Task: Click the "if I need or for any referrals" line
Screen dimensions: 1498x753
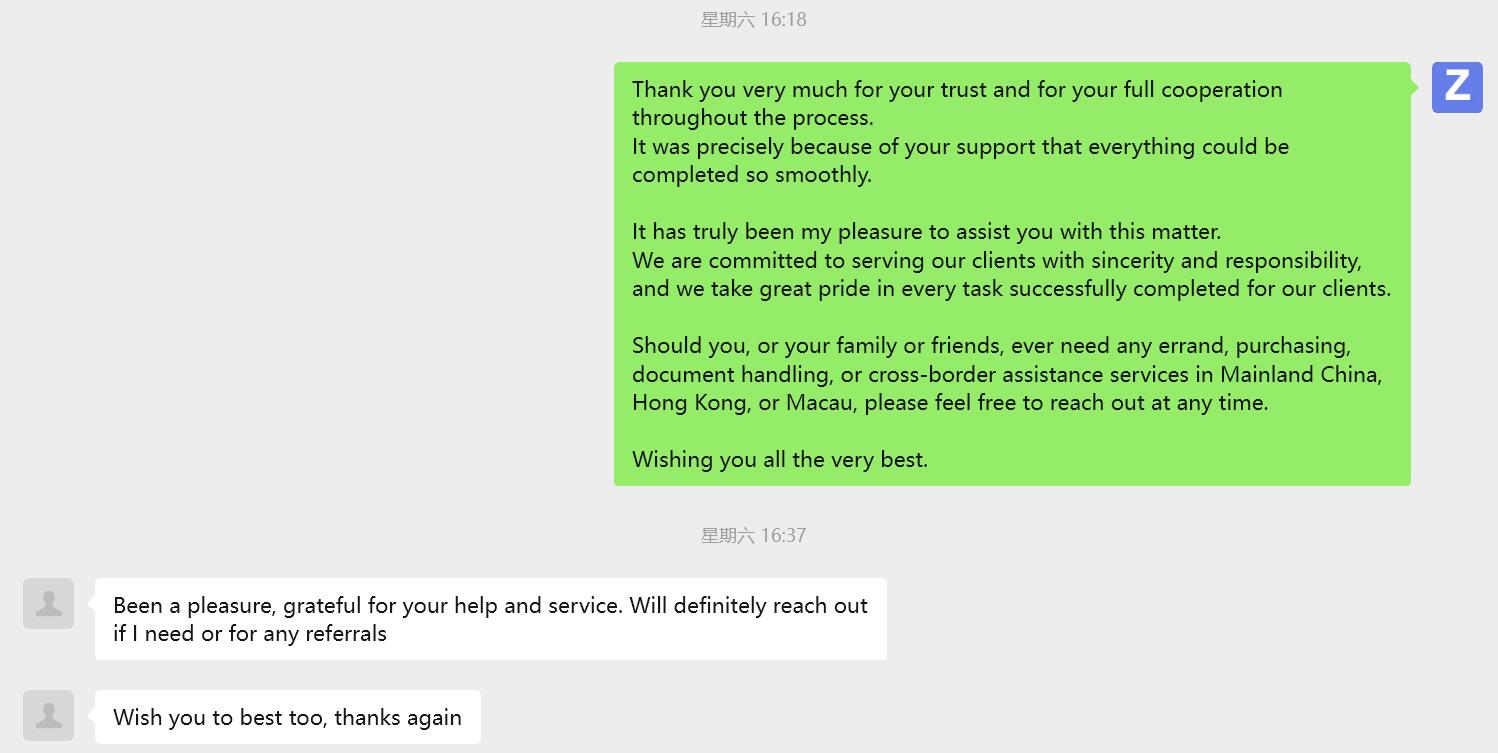Action: 249,633
